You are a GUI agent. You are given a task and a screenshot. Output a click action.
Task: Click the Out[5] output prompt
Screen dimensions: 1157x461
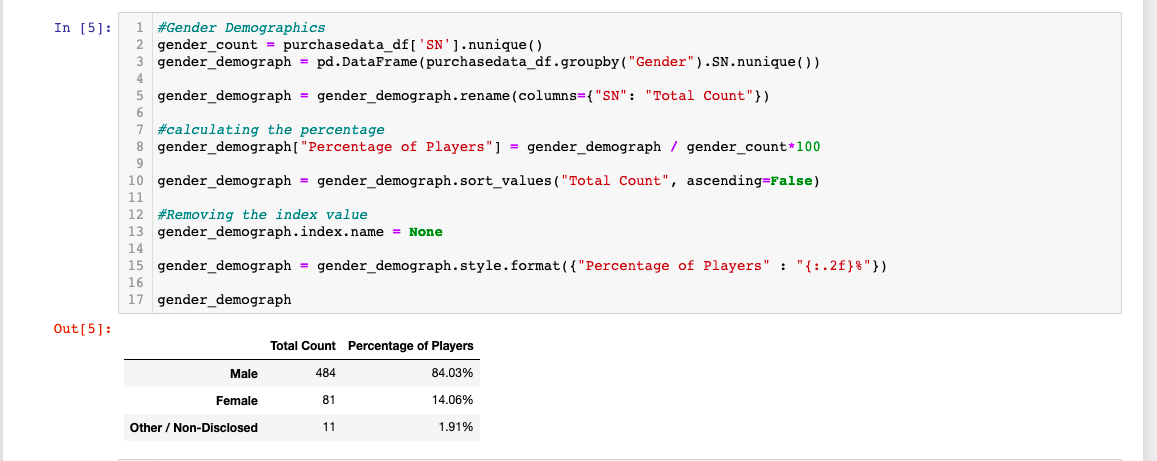tap(82, 329)
